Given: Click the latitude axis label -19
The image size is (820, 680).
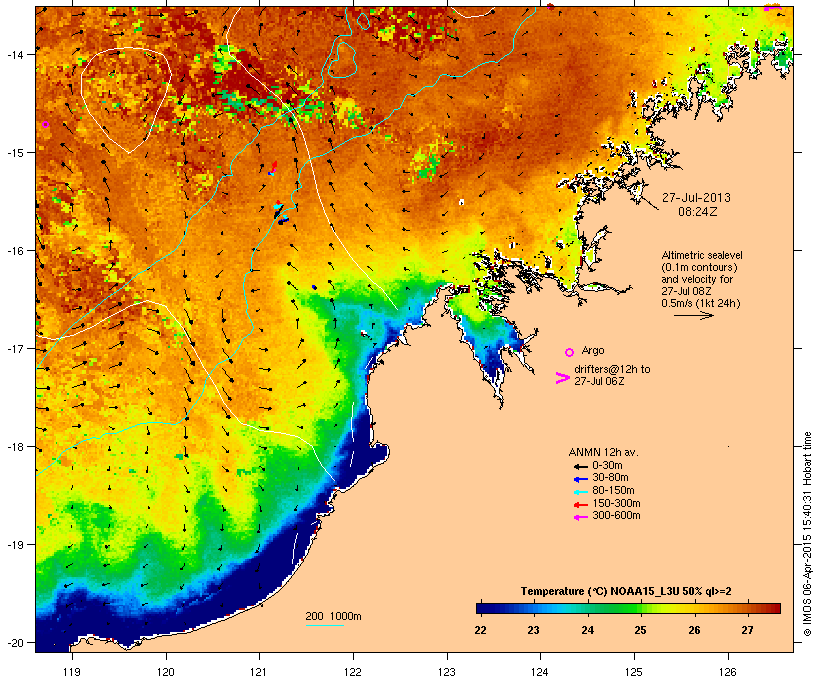Looking at the screenshot, I should click(15, 545).
